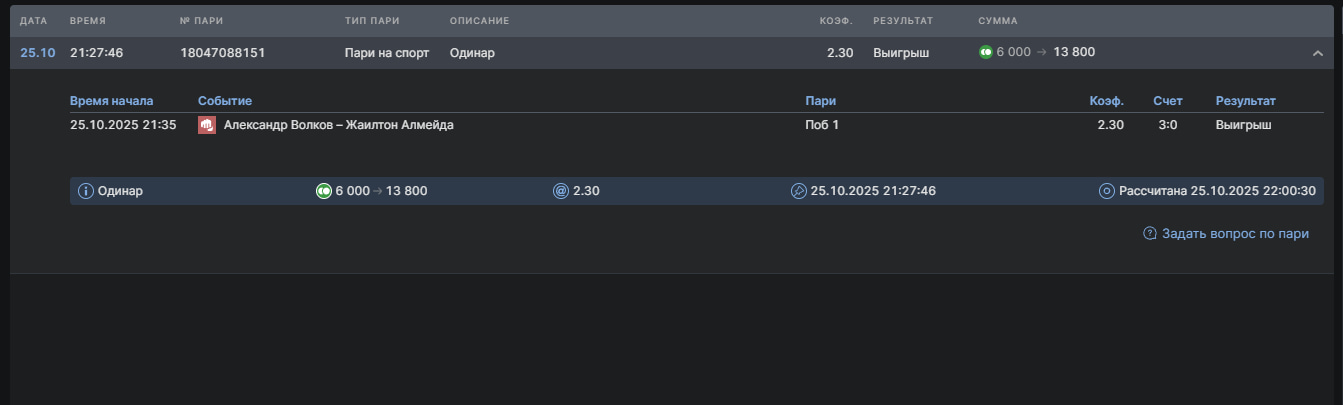Viewport: 1343px width, 405px height.
Task: Open the Александр Волков – Жаилтон Алмейда event
Action: point(338,125)
